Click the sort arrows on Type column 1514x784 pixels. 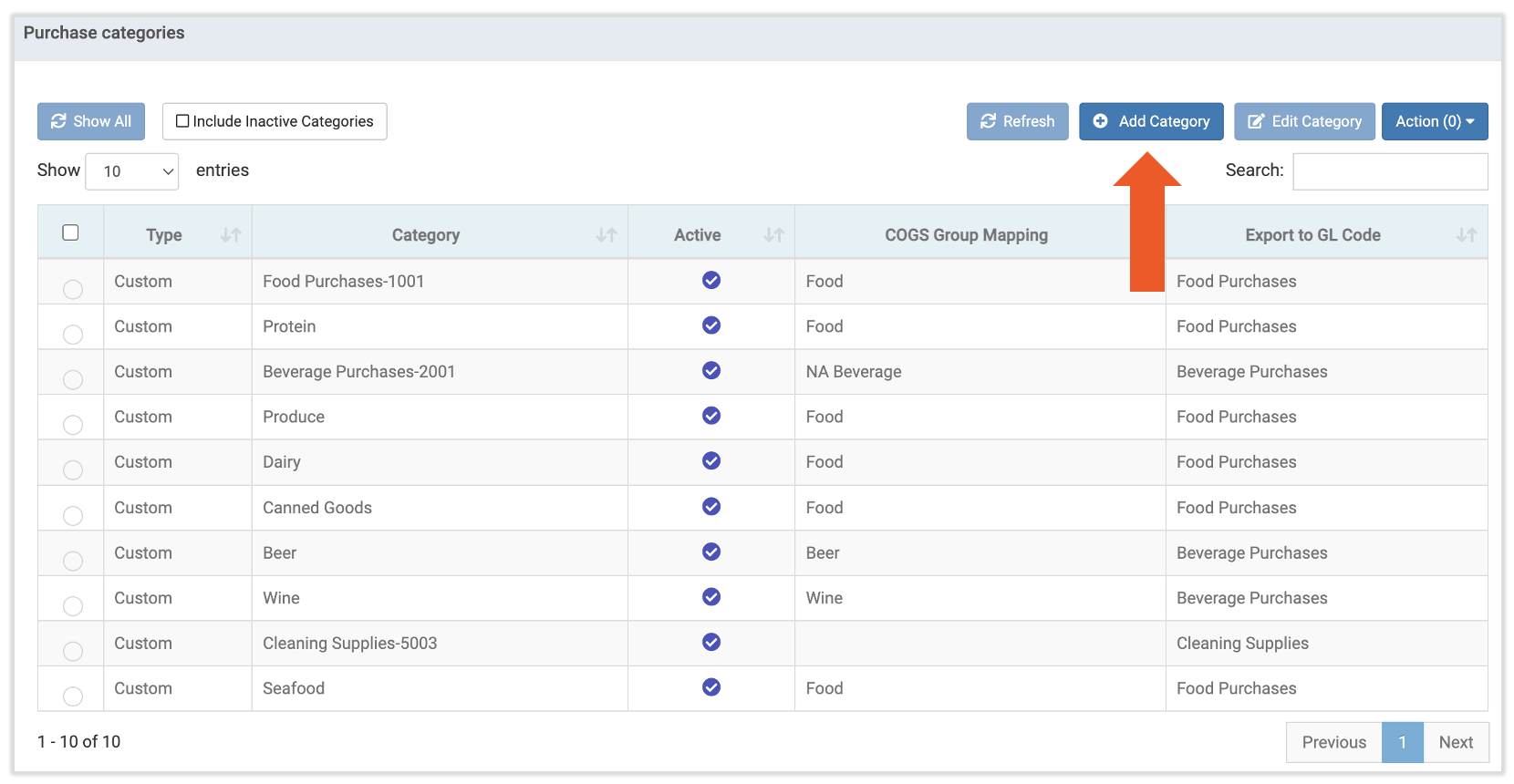(x=231, y=235)
